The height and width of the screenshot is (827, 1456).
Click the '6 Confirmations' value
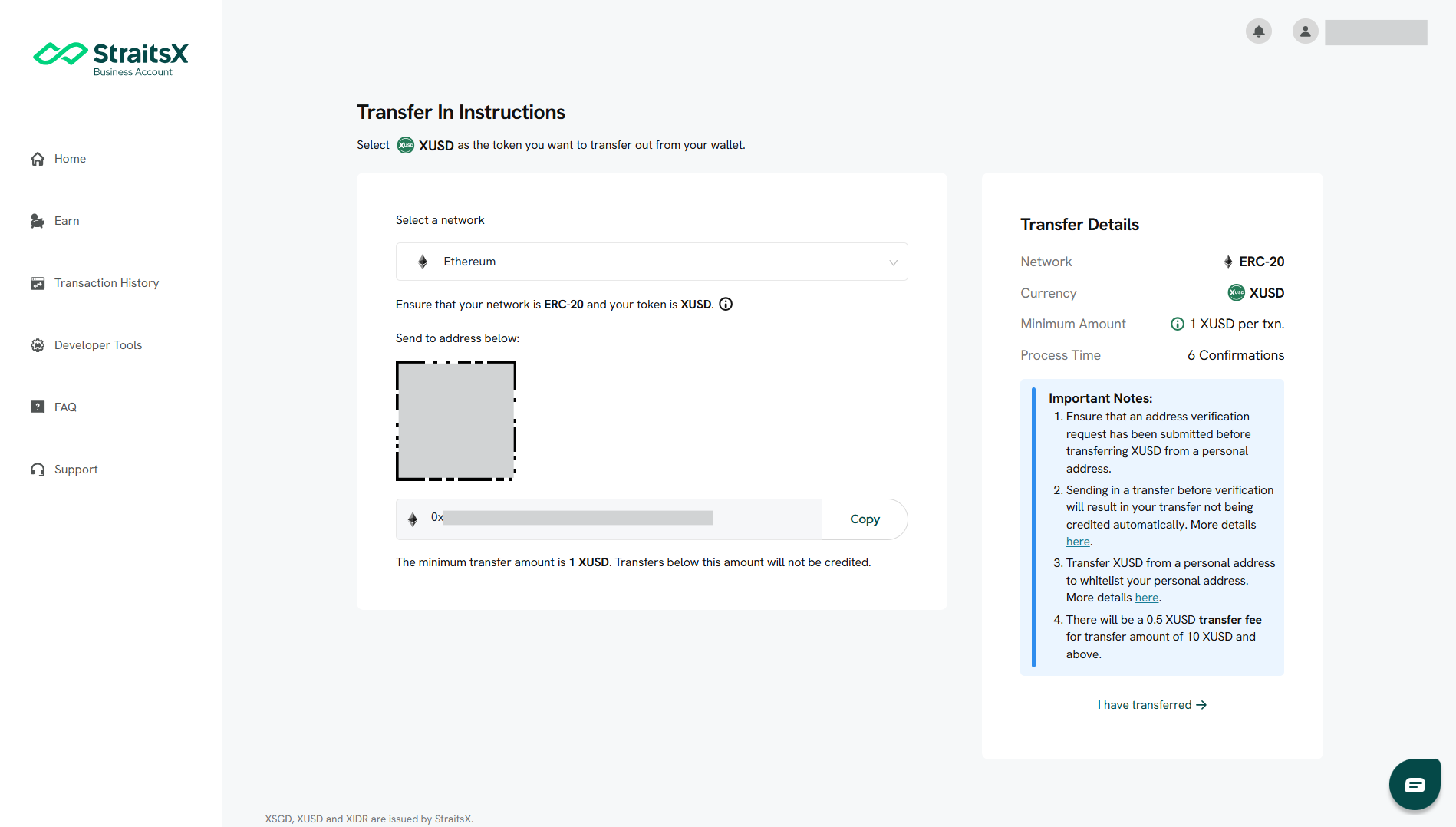pyautogui.click(x=1236, y=355)
